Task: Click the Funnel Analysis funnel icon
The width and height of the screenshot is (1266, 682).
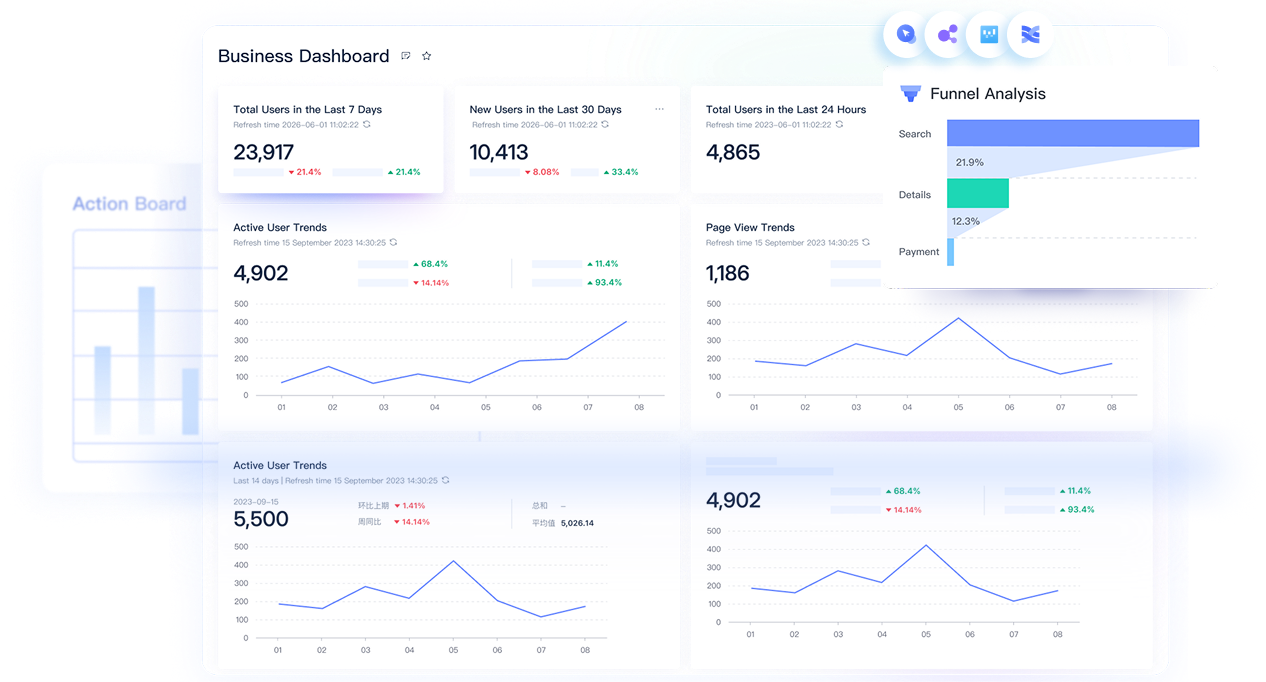Action: tap(910, 93)
